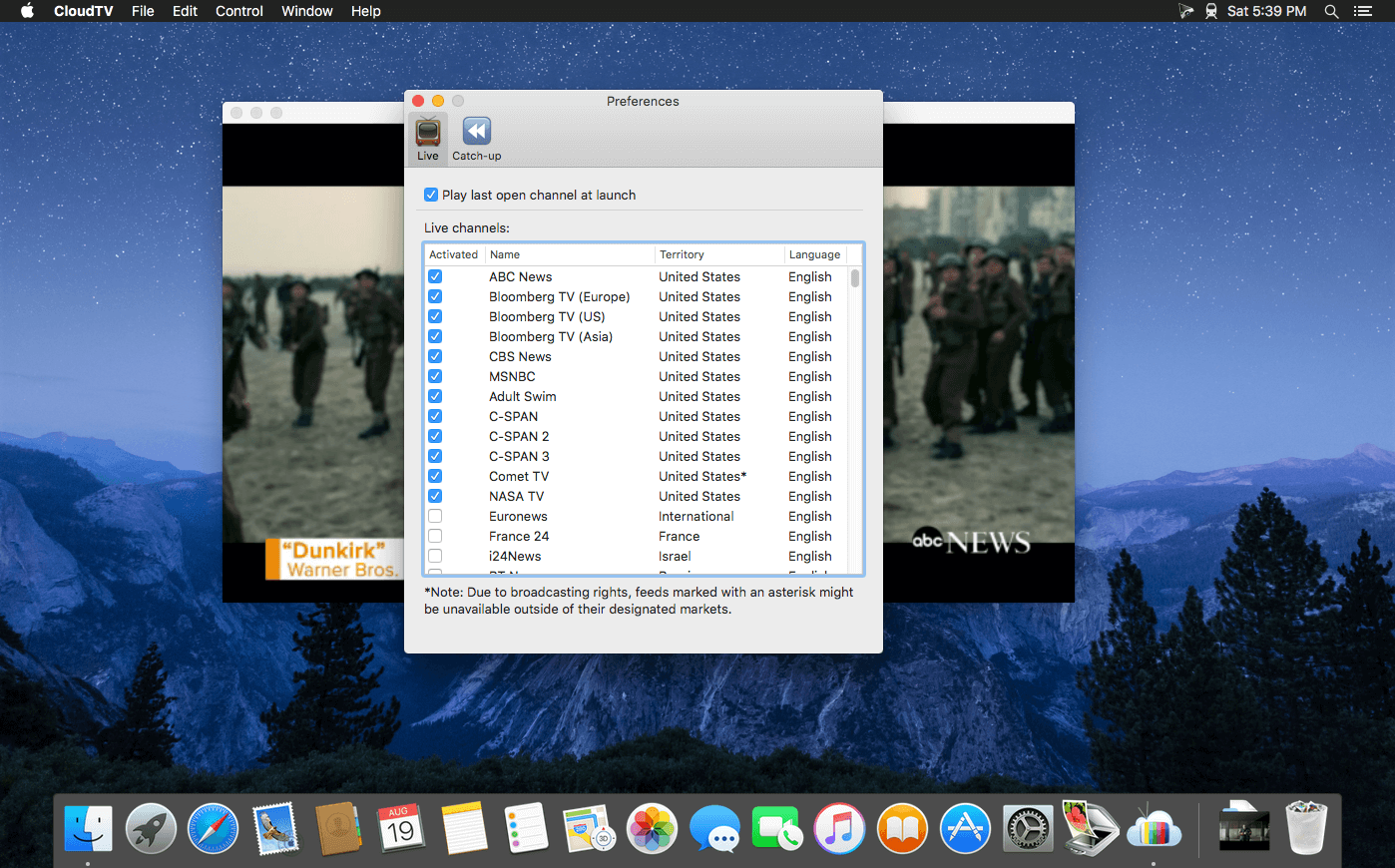The image size is (1395, 868).
Task: Open Finder from the Dock
Action: (89, 828)
